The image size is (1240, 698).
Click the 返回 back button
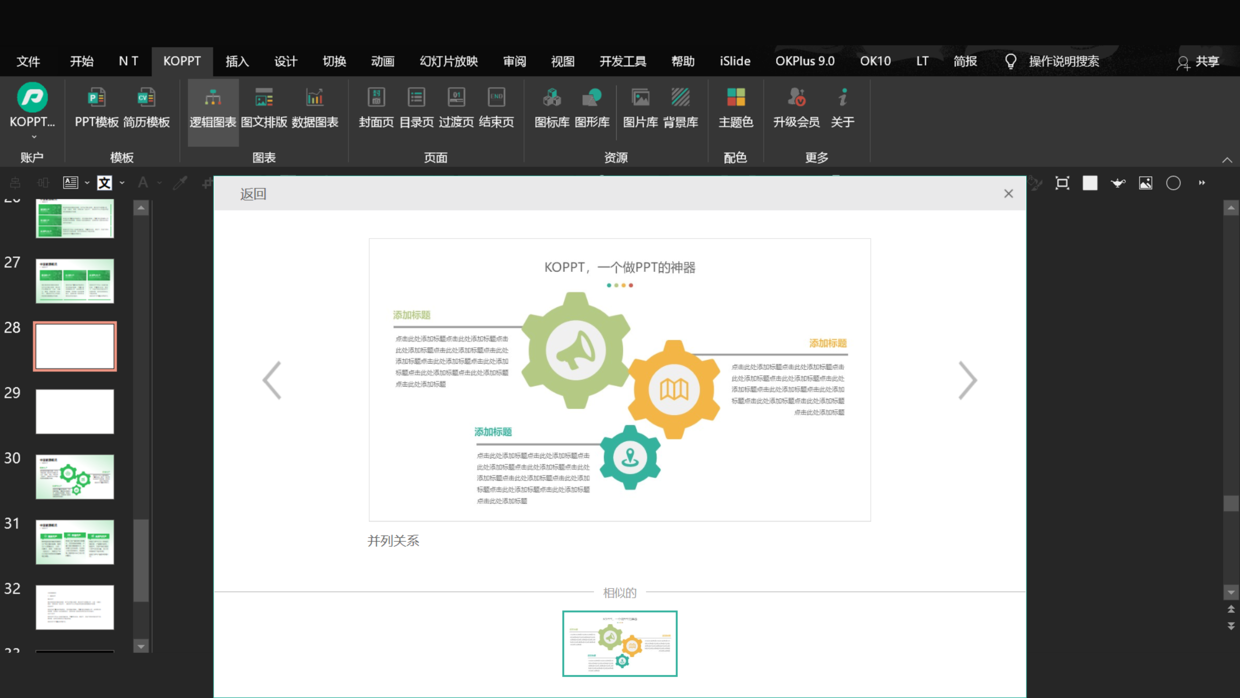click(253, 194)
